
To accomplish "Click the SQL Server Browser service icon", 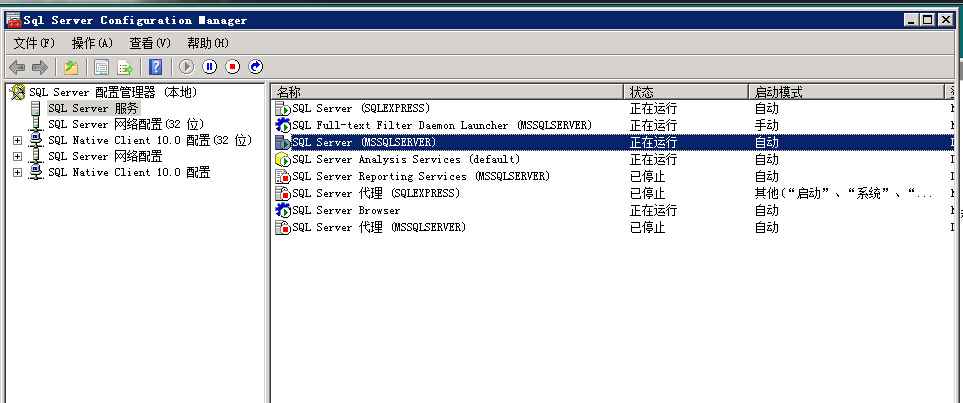I will pos(283,211).
